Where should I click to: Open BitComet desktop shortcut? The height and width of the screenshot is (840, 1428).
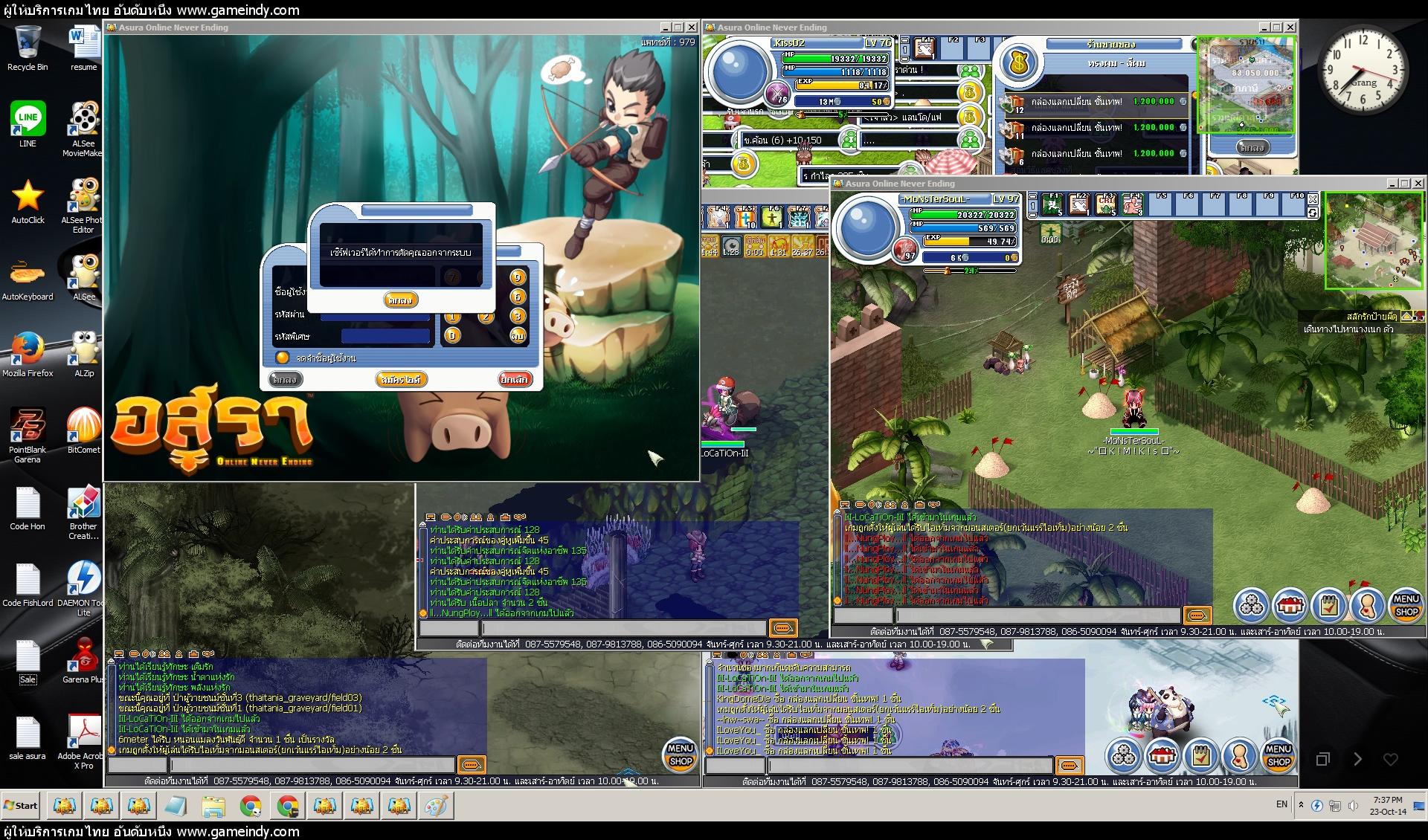tap(83, 430)
